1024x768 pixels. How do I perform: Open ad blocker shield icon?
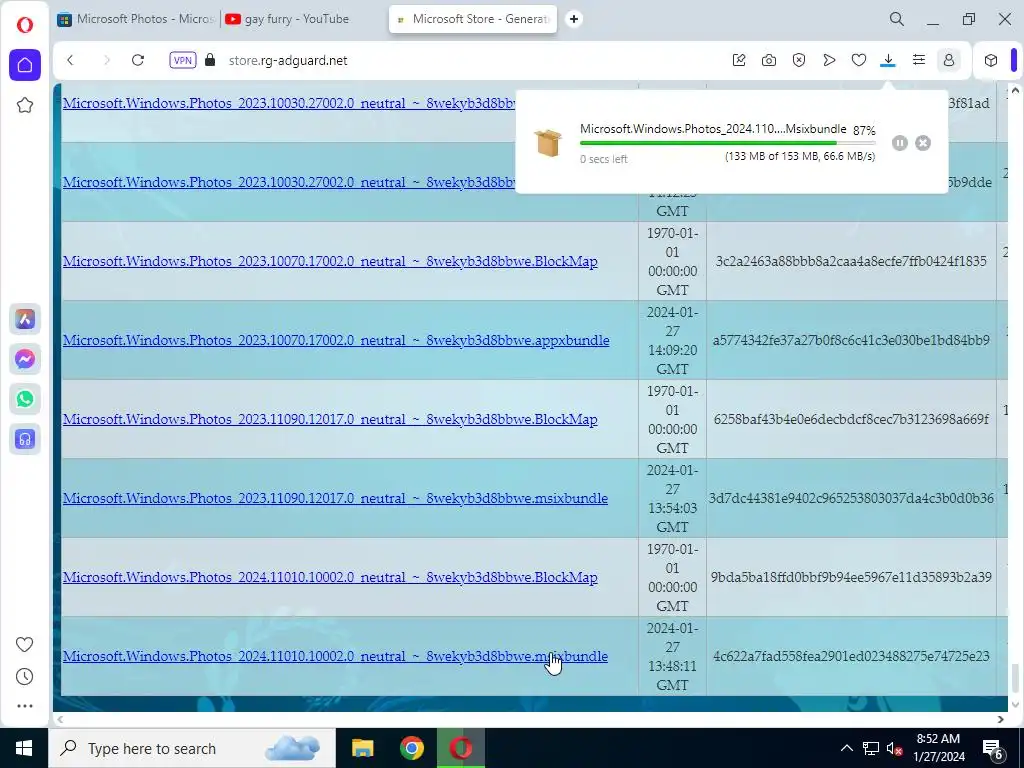coord(799,60)
